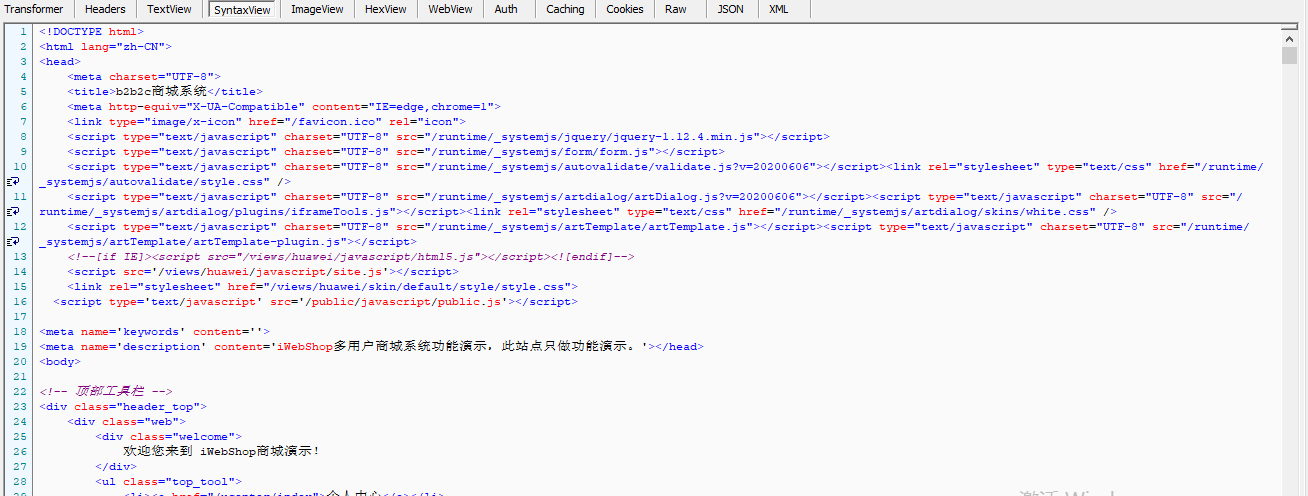Image resolution: width=1308 pixels, height=496 pixels.
Task: Click the div class="web" line
Action: [126, 422]
